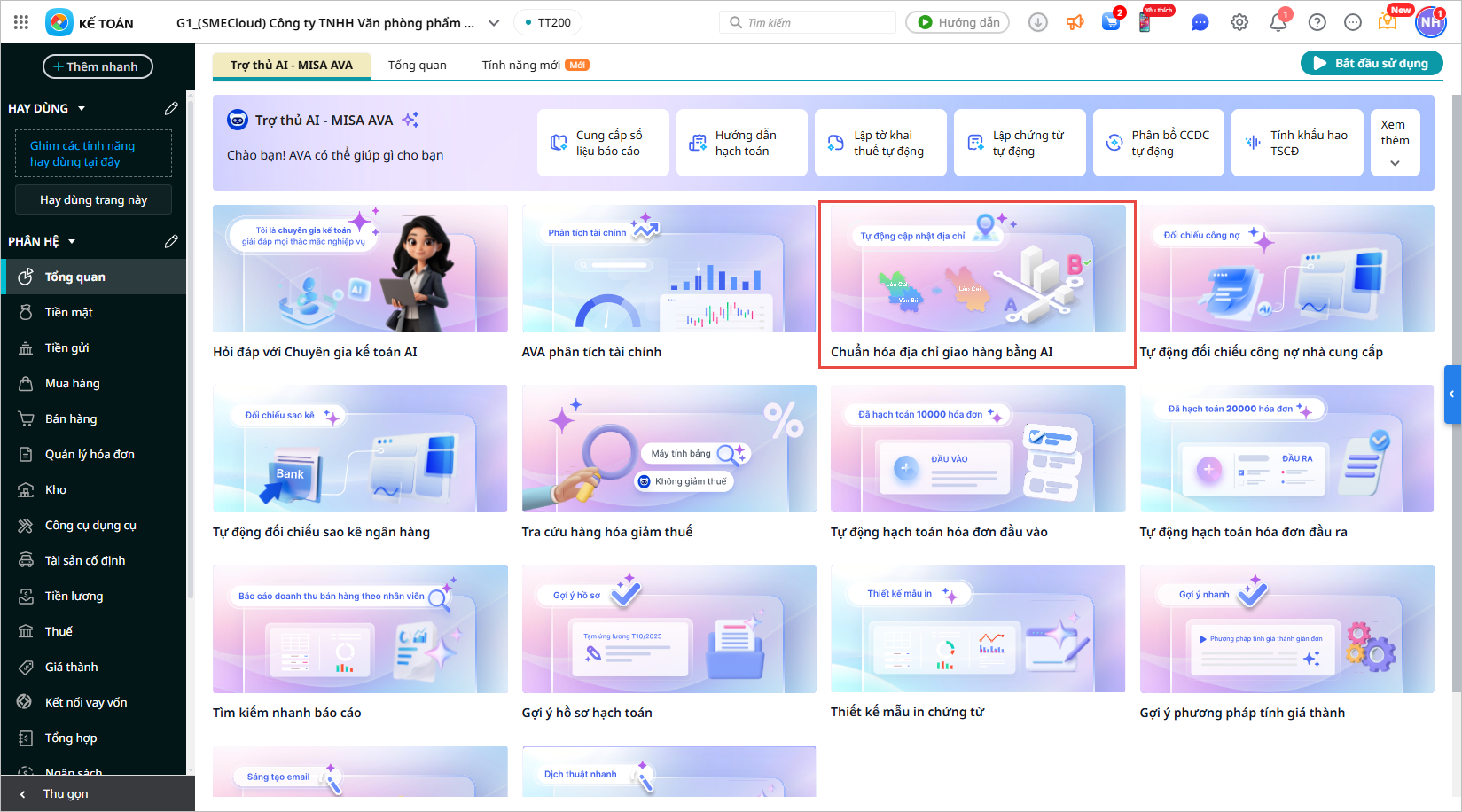Expand the blue right-edge side panel handle
This screenshot has height=812, width=1462.
(x=1452, y=394)
